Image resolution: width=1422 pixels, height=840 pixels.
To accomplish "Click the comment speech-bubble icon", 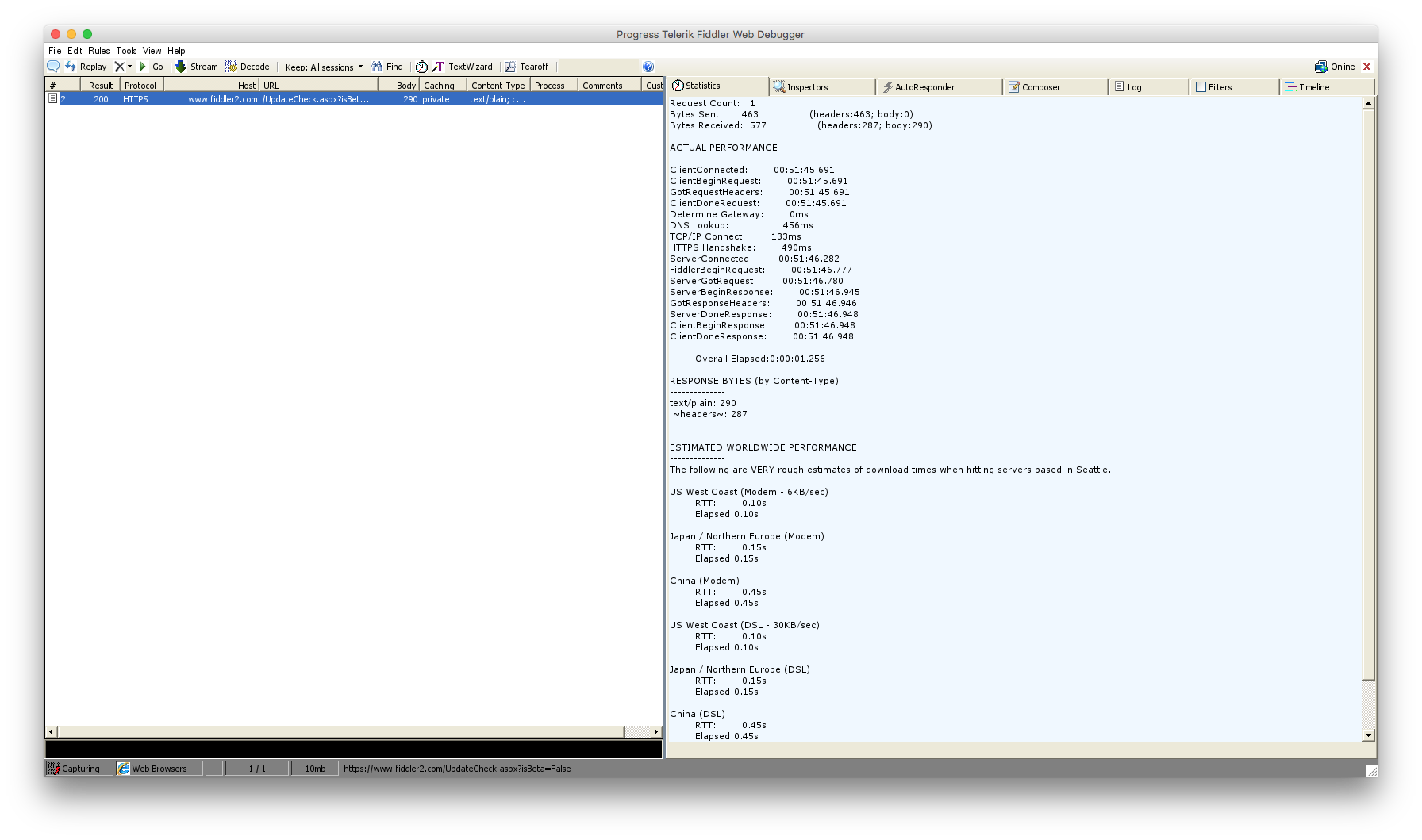I will click(x=53, y=66).
